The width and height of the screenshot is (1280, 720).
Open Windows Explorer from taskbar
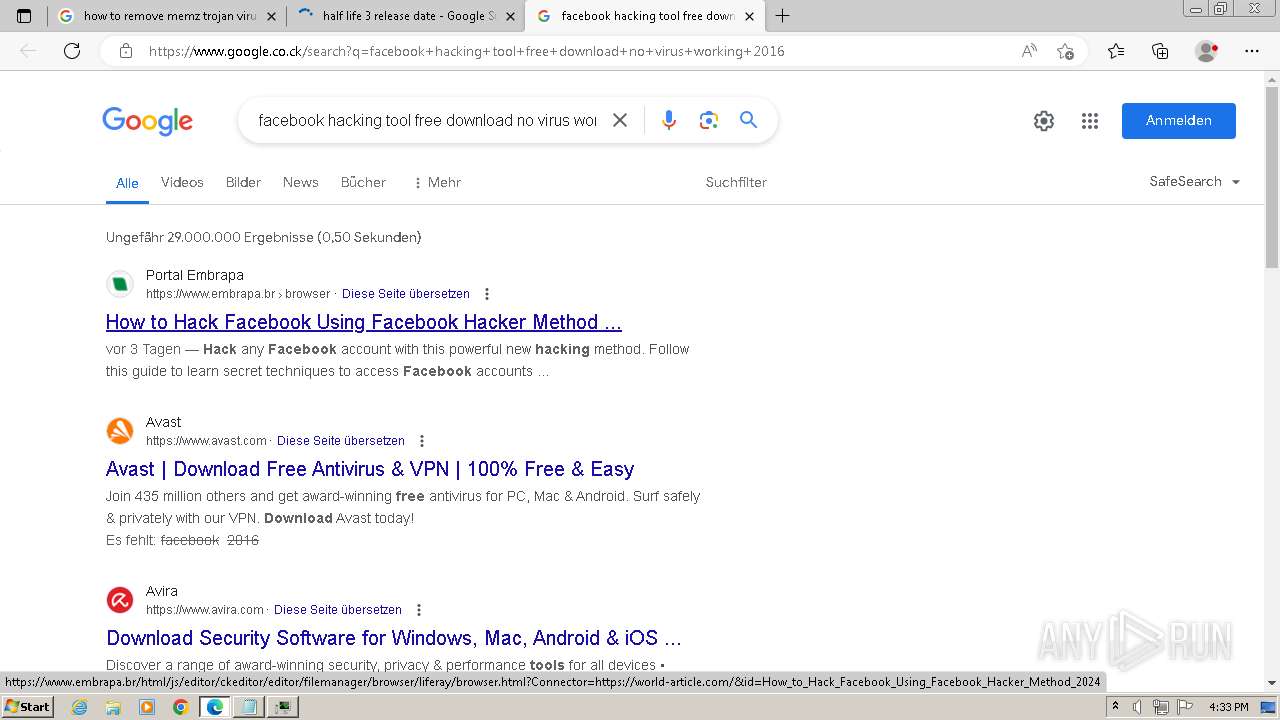click(113, 707)
